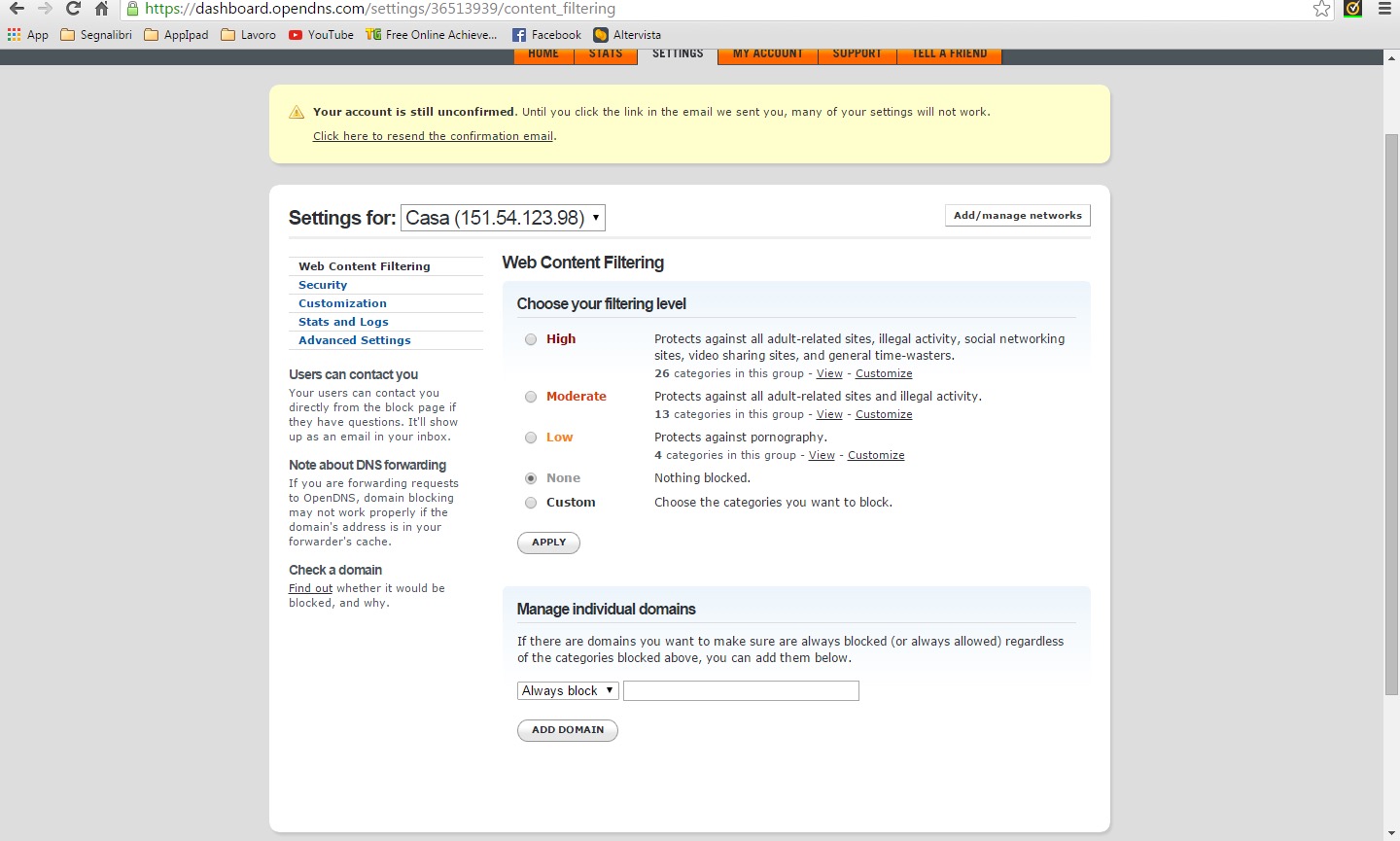Select the High filtering level
The image size is (1400, 841).
click(x=531, y=339)
